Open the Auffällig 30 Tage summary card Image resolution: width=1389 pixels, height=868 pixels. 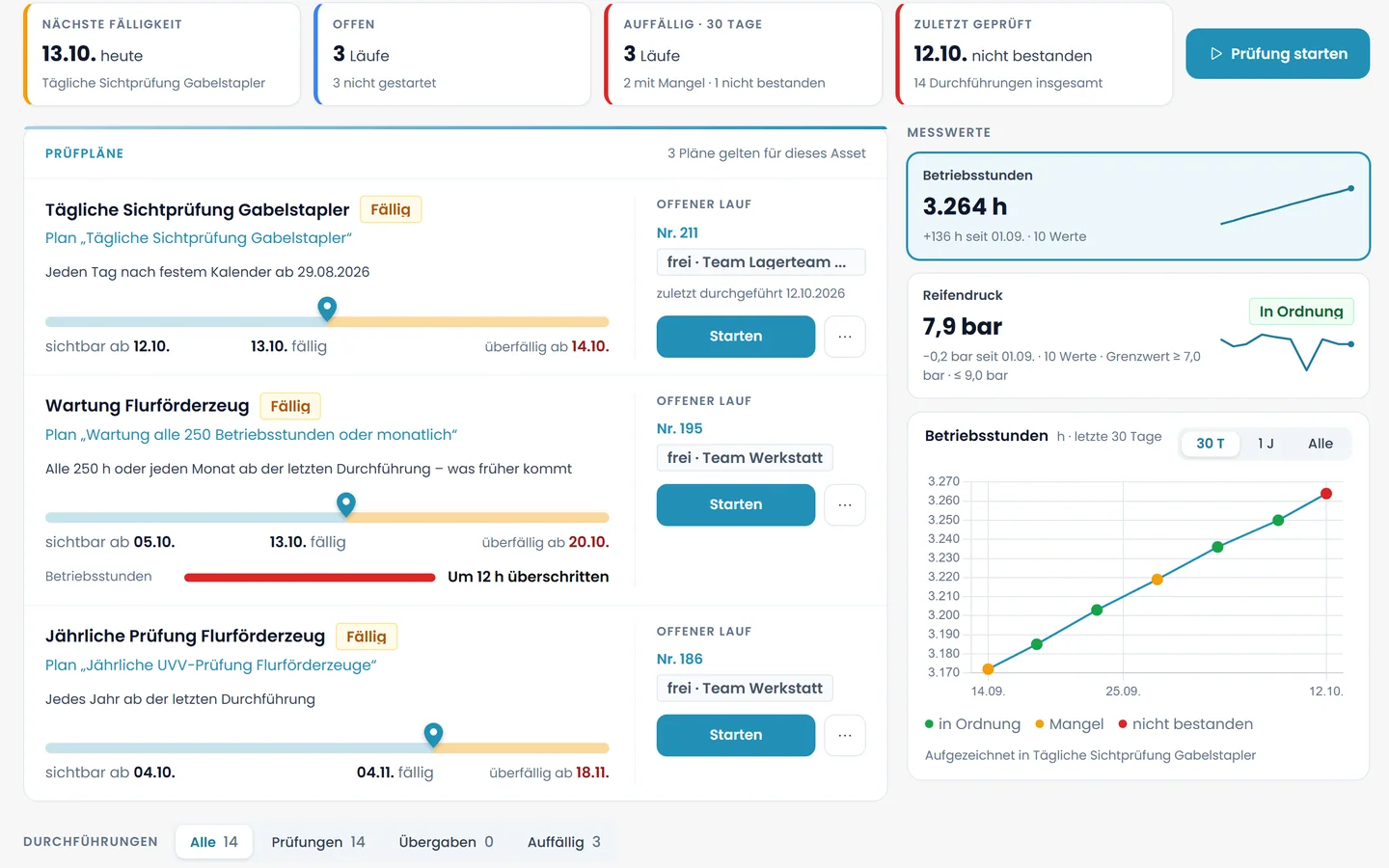click(x=743, y=54)
